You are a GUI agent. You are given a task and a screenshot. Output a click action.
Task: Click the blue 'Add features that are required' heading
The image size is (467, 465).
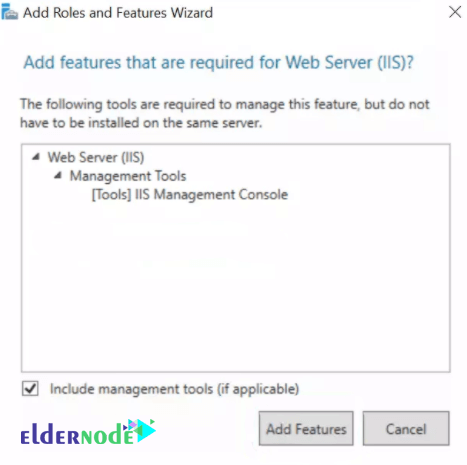(218, 63)
